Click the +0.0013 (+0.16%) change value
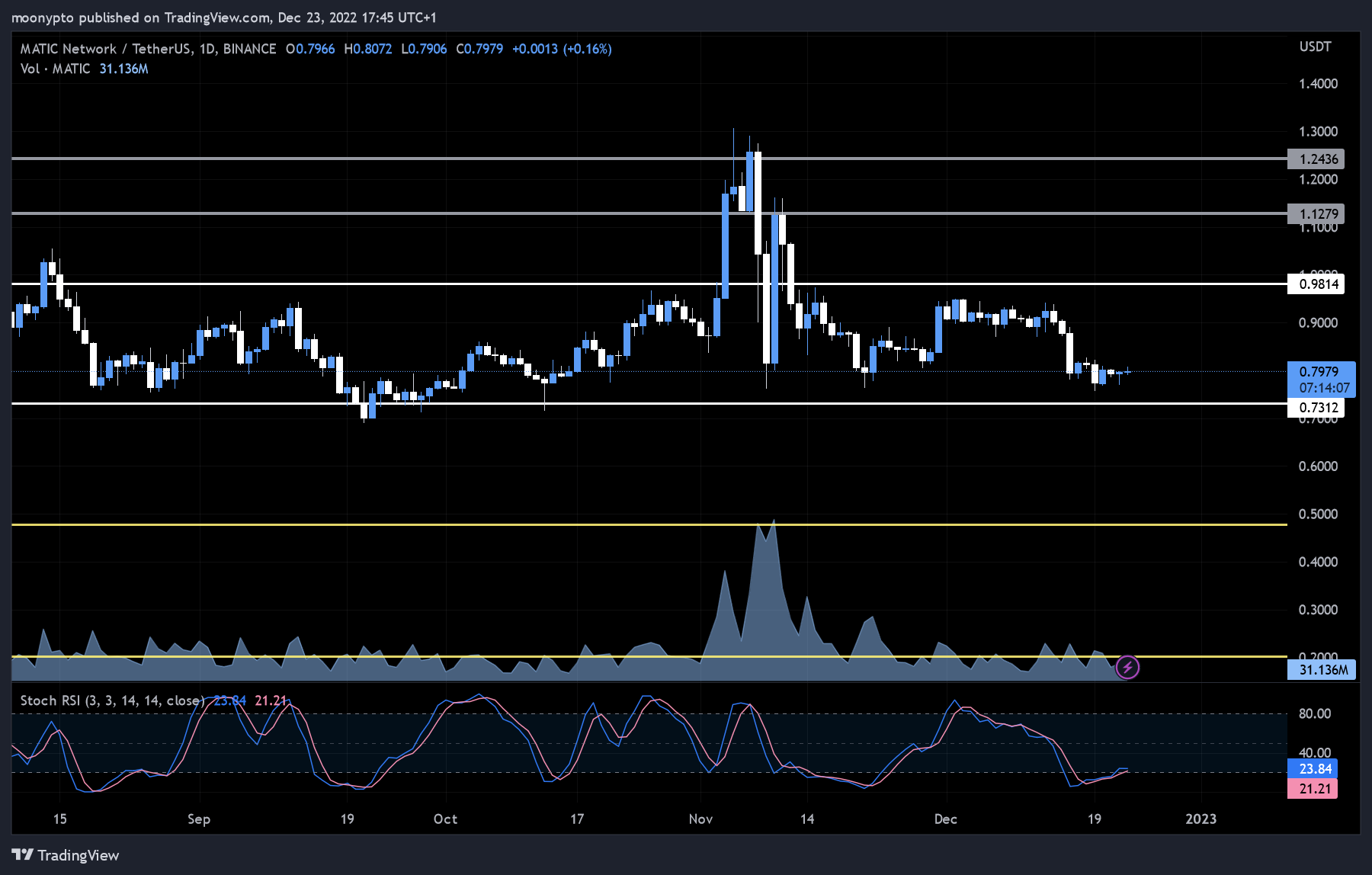Image resolution: width=1372 pixels, height=875 pixels. point(562,49)
